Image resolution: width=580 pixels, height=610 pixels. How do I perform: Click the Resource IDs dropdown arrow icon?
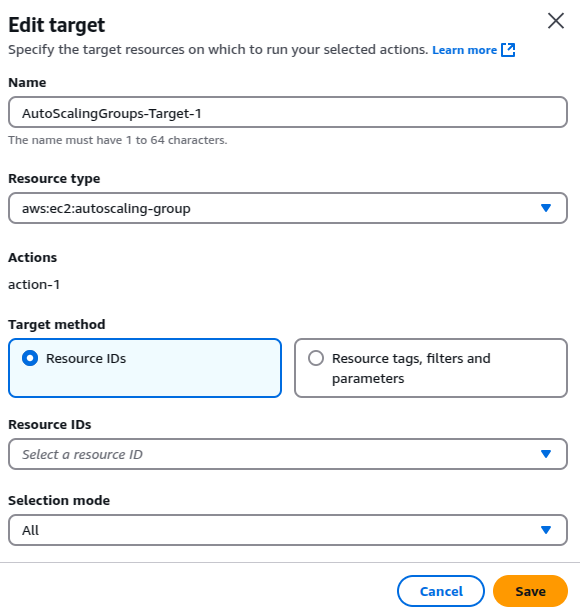(546, 454)
